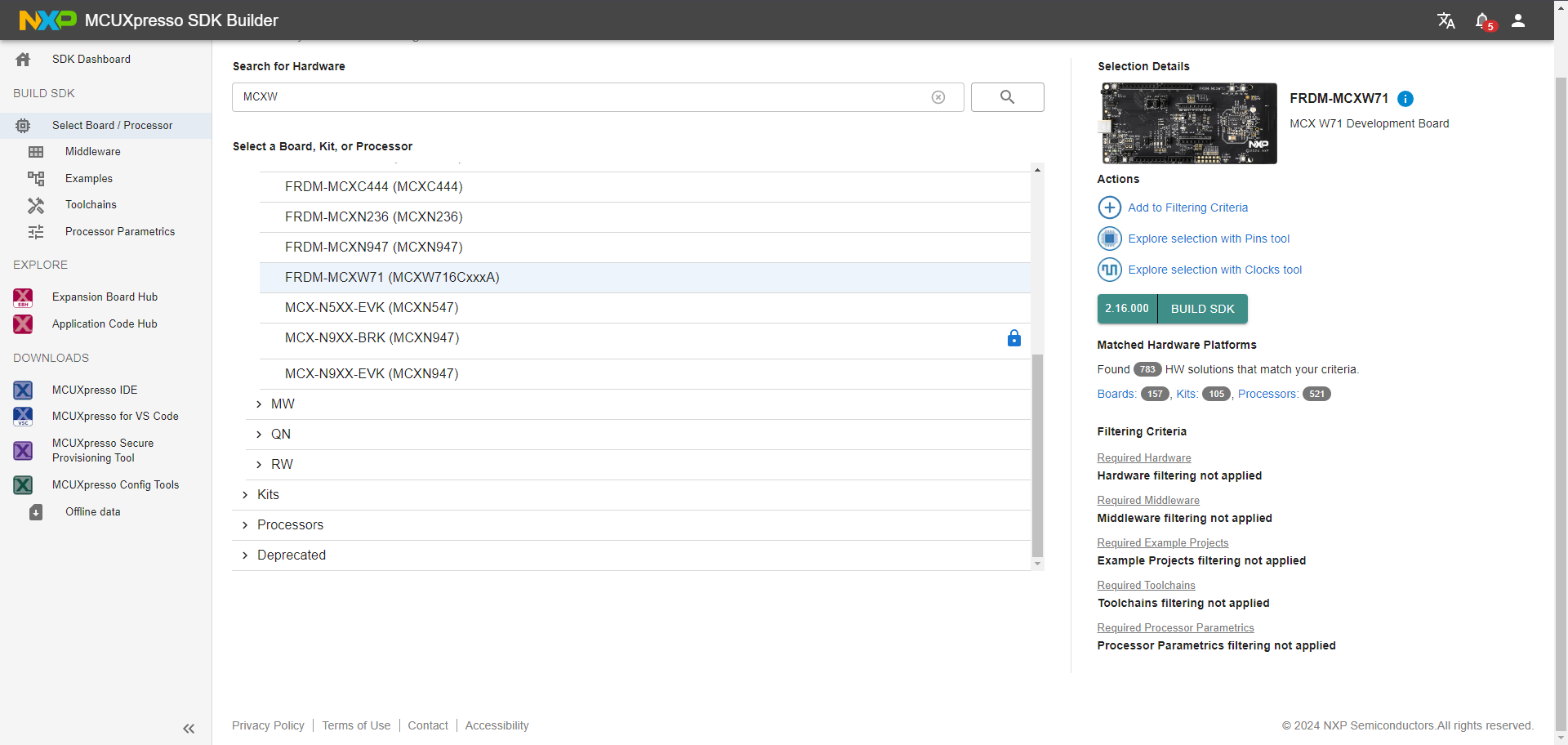Select MCX-N5XX-EVK (MCXN547) board

tap(645, 308)
